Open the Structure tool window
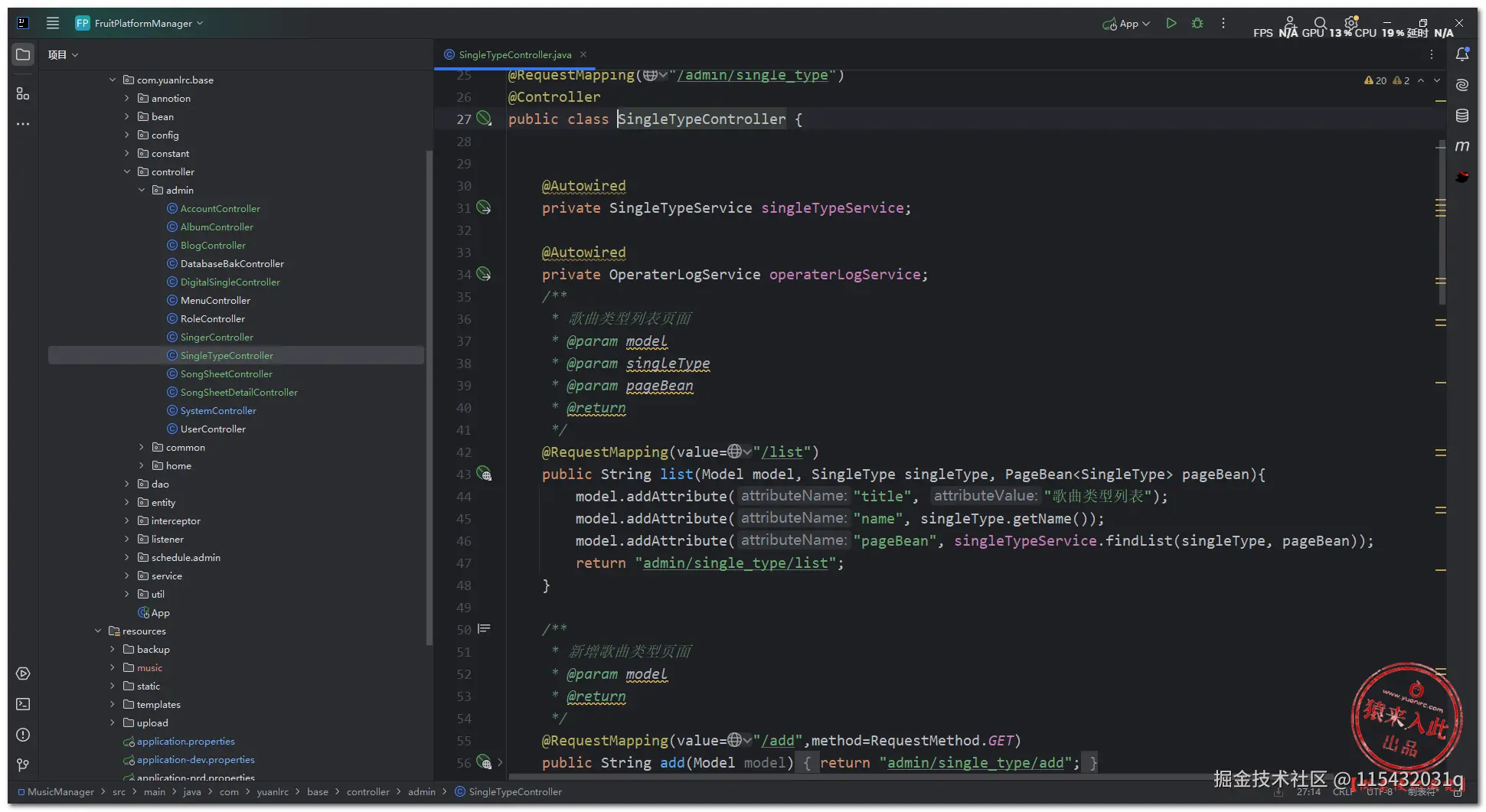The image size is (1486, 812). (x=23, y=93)
